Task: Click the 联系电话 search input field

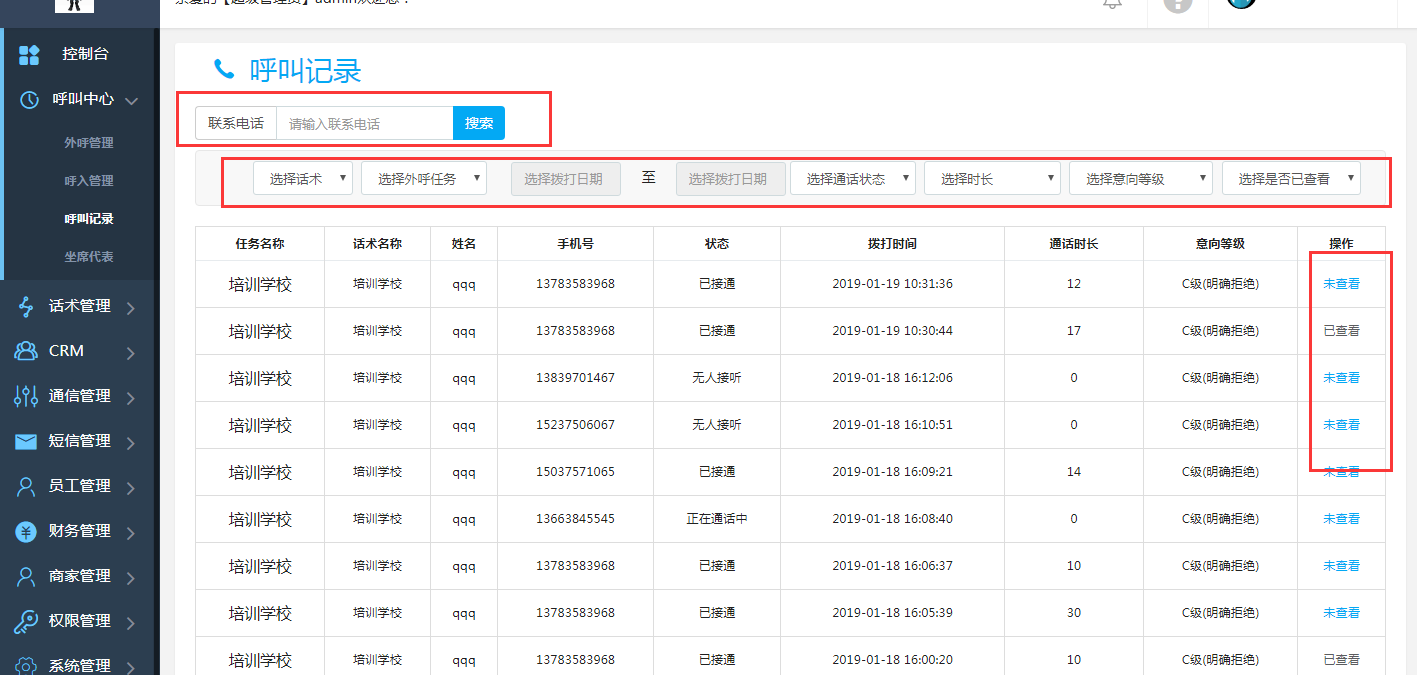Action: [364, 124]
